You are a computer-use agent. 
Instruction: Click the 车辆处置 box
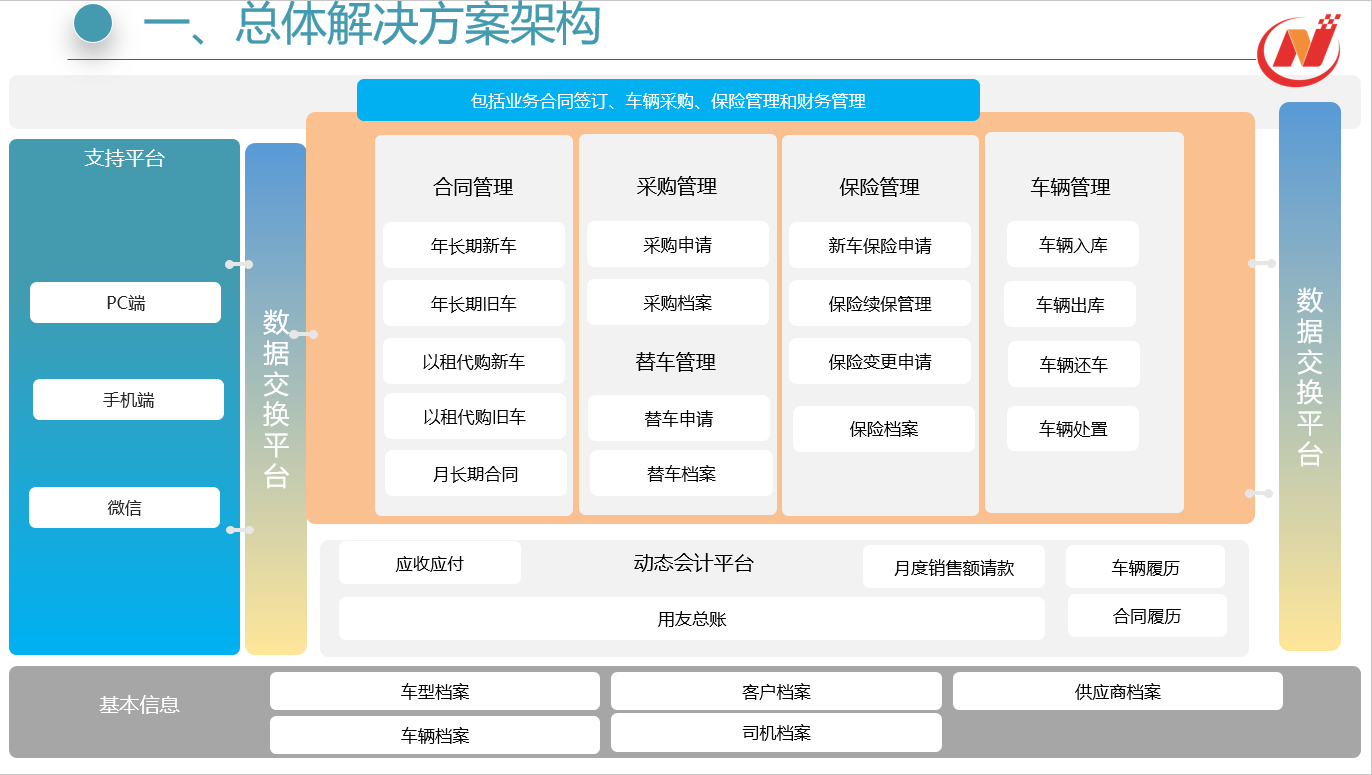pos(1073,429)
